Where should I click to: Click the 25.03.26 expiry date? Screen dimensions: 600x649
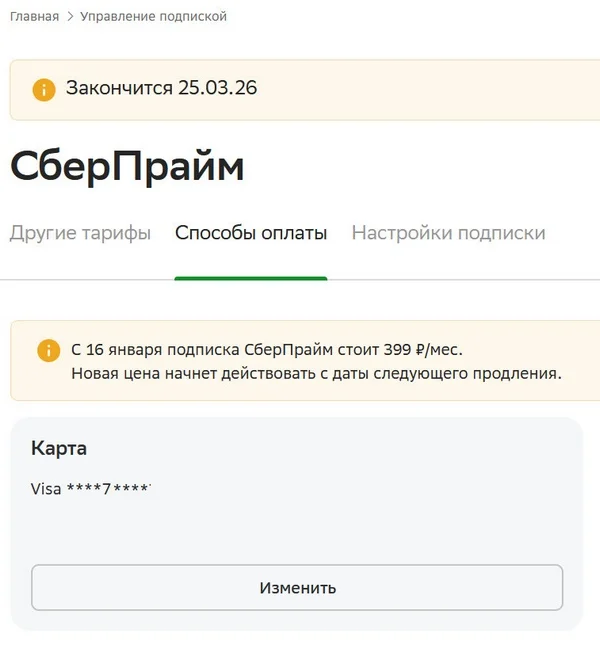tap(218, 88)
